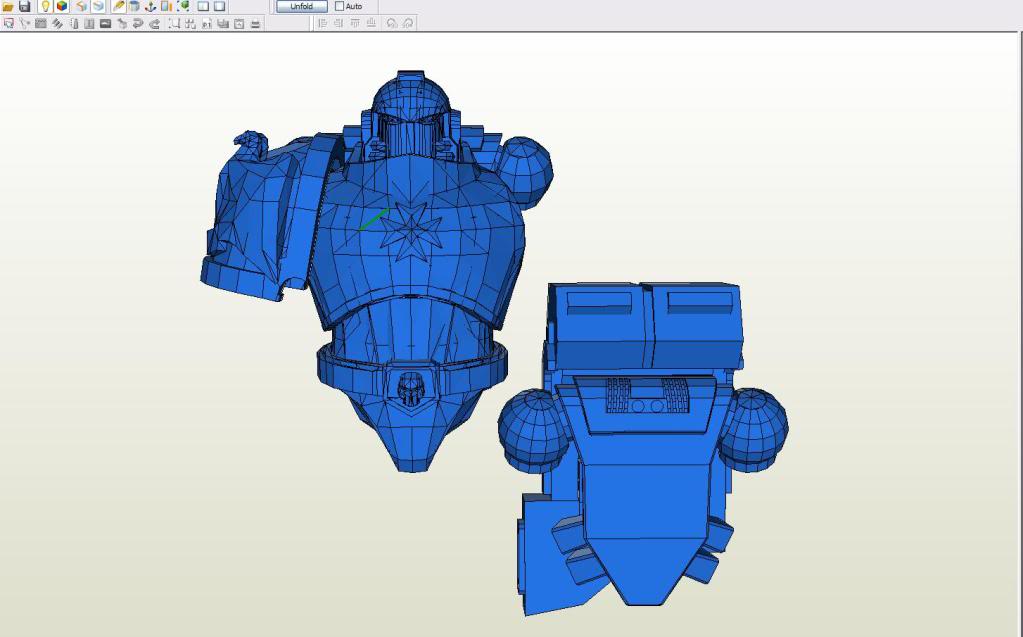Click the Unfold button

301,7
